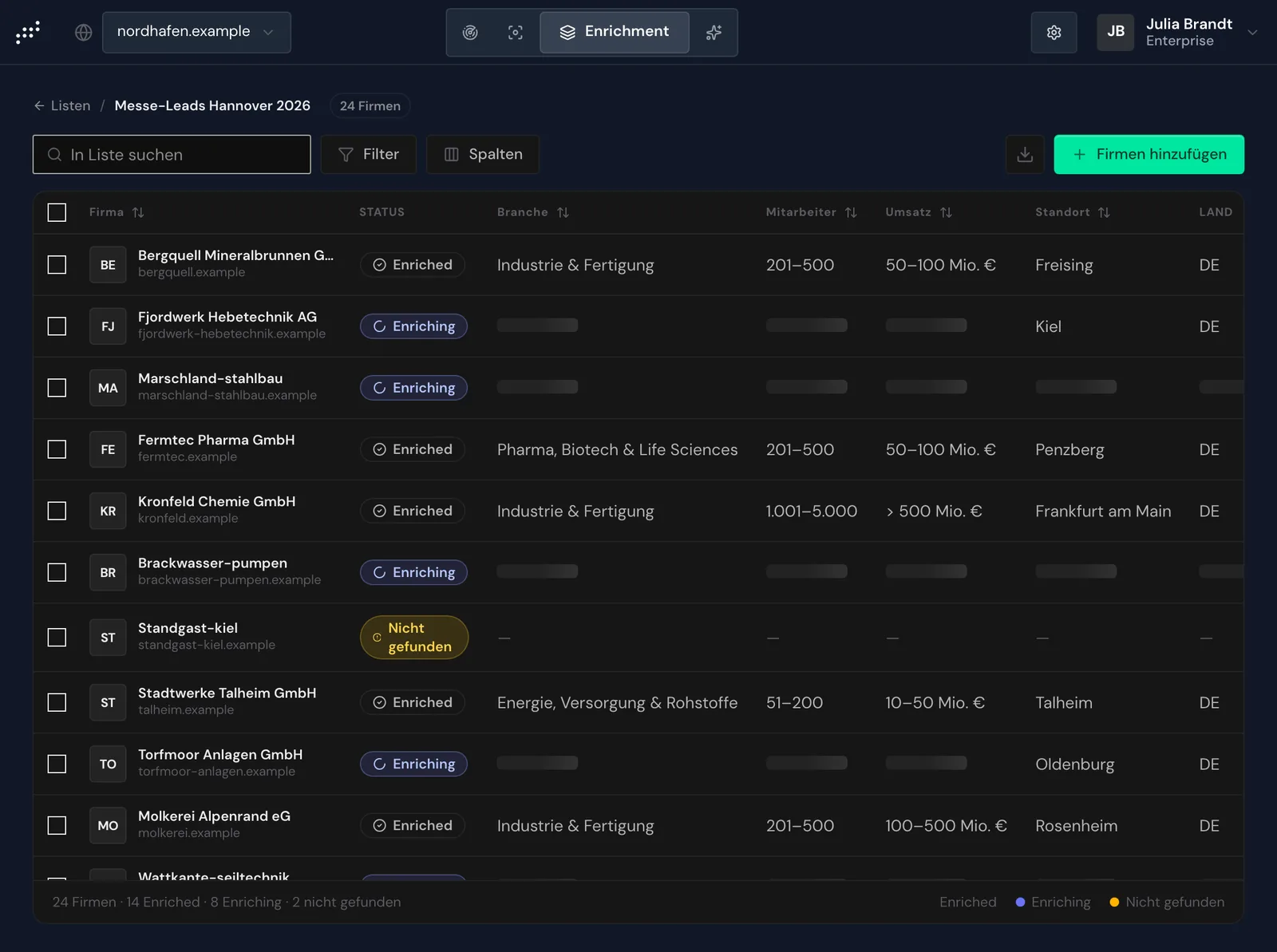Expand Julia Brandt account menu
The height and width of the screenshot is (952, 1277).
click(x=1177, y=33)
